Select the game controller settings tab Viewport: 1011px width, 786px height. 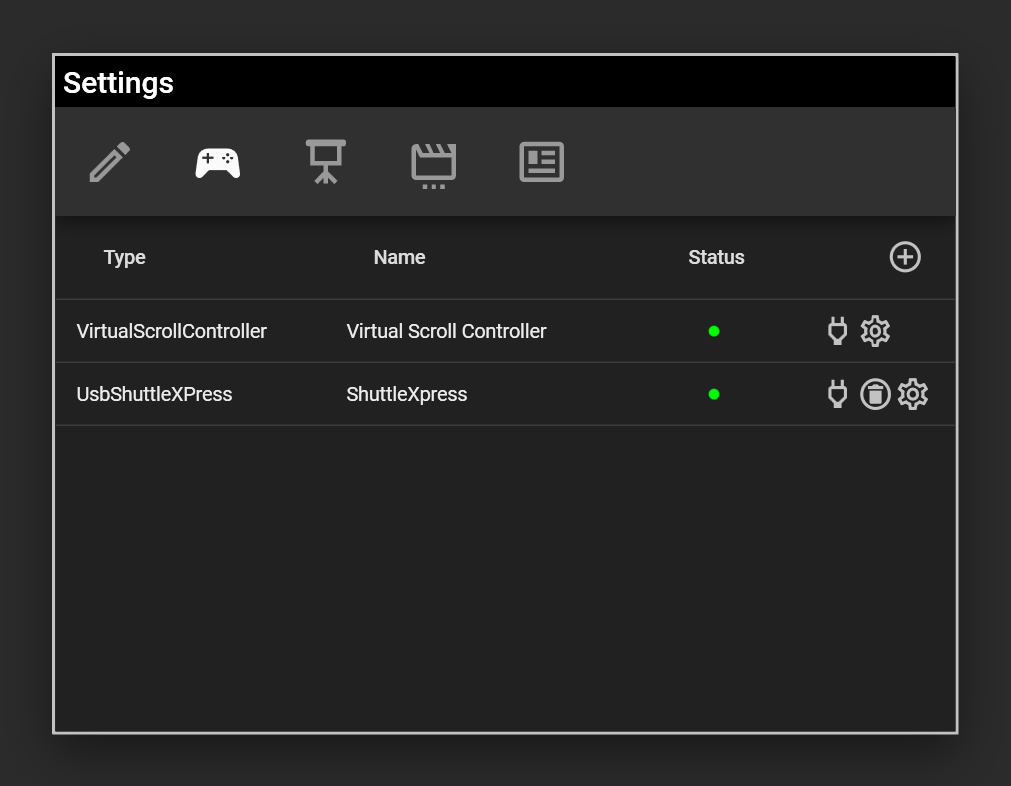tap(217, 162)
